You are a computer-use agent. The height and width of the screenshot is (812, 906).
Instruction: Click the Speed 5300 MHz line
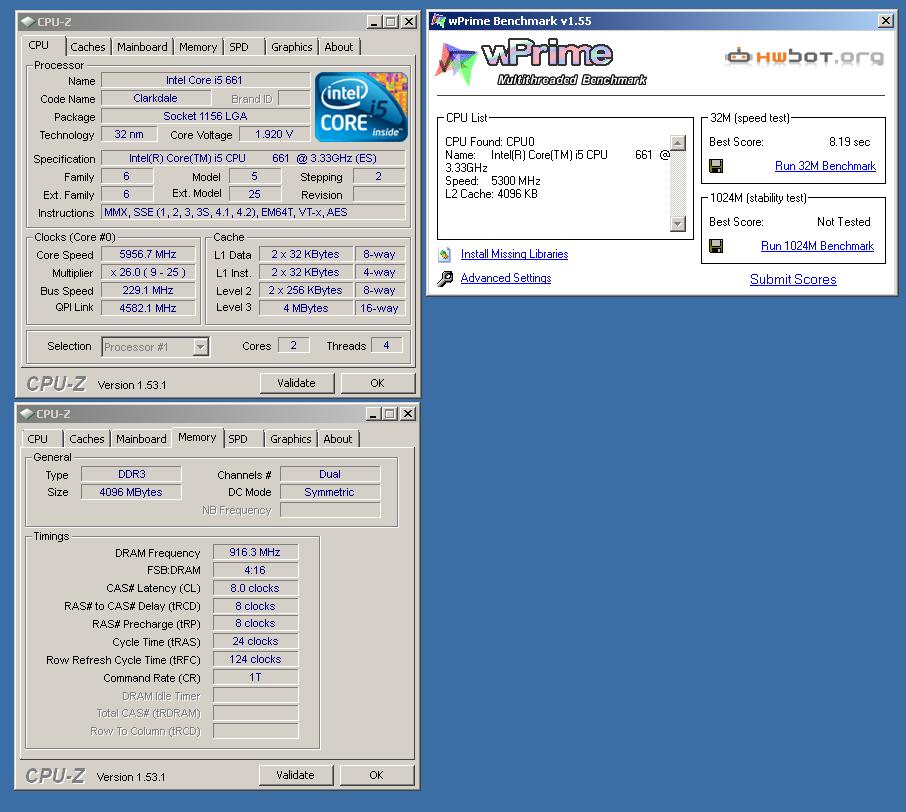tap(492, 181)
